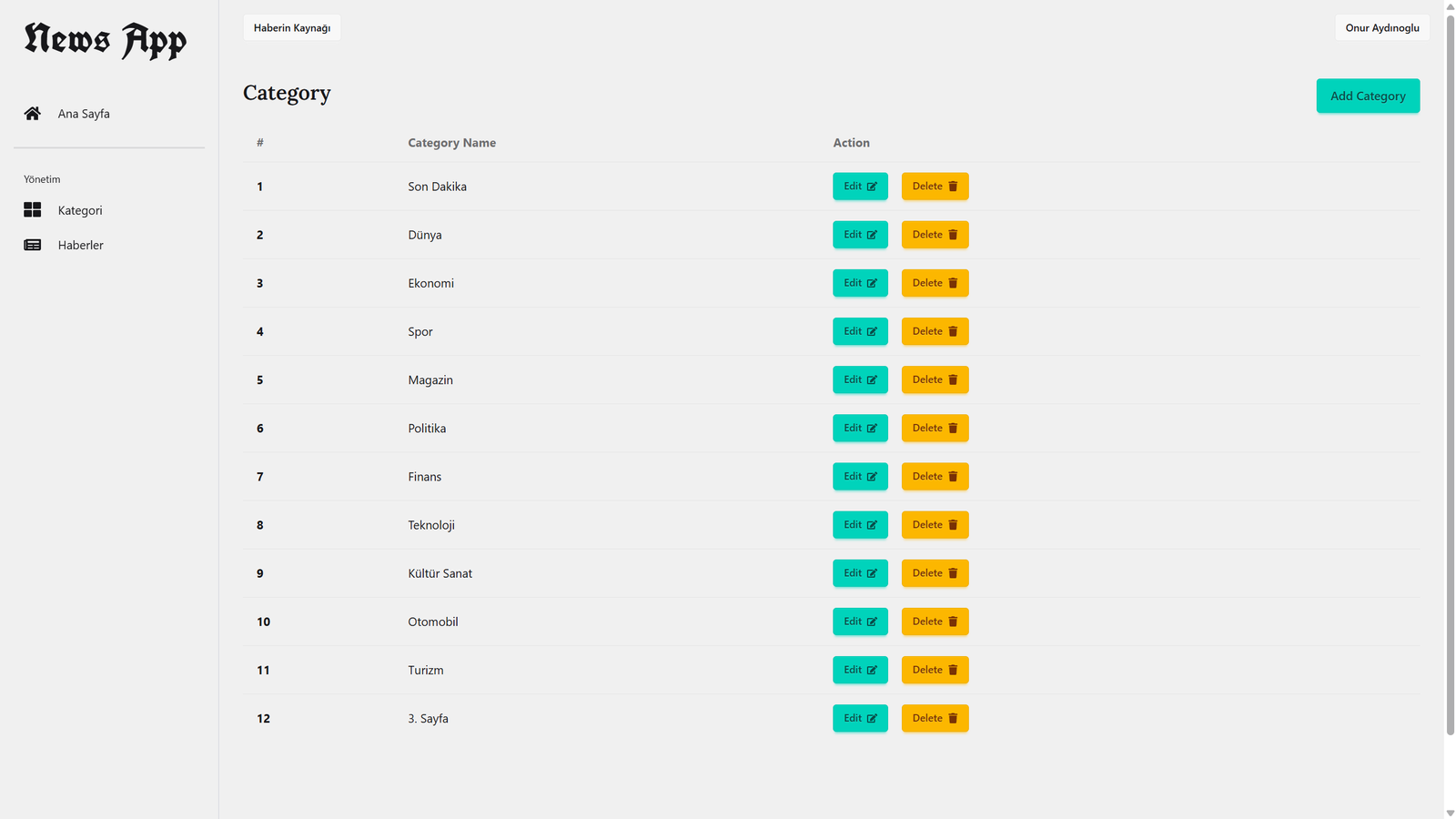Open the Kategori sidebar menu item

[x=80, y=210]
